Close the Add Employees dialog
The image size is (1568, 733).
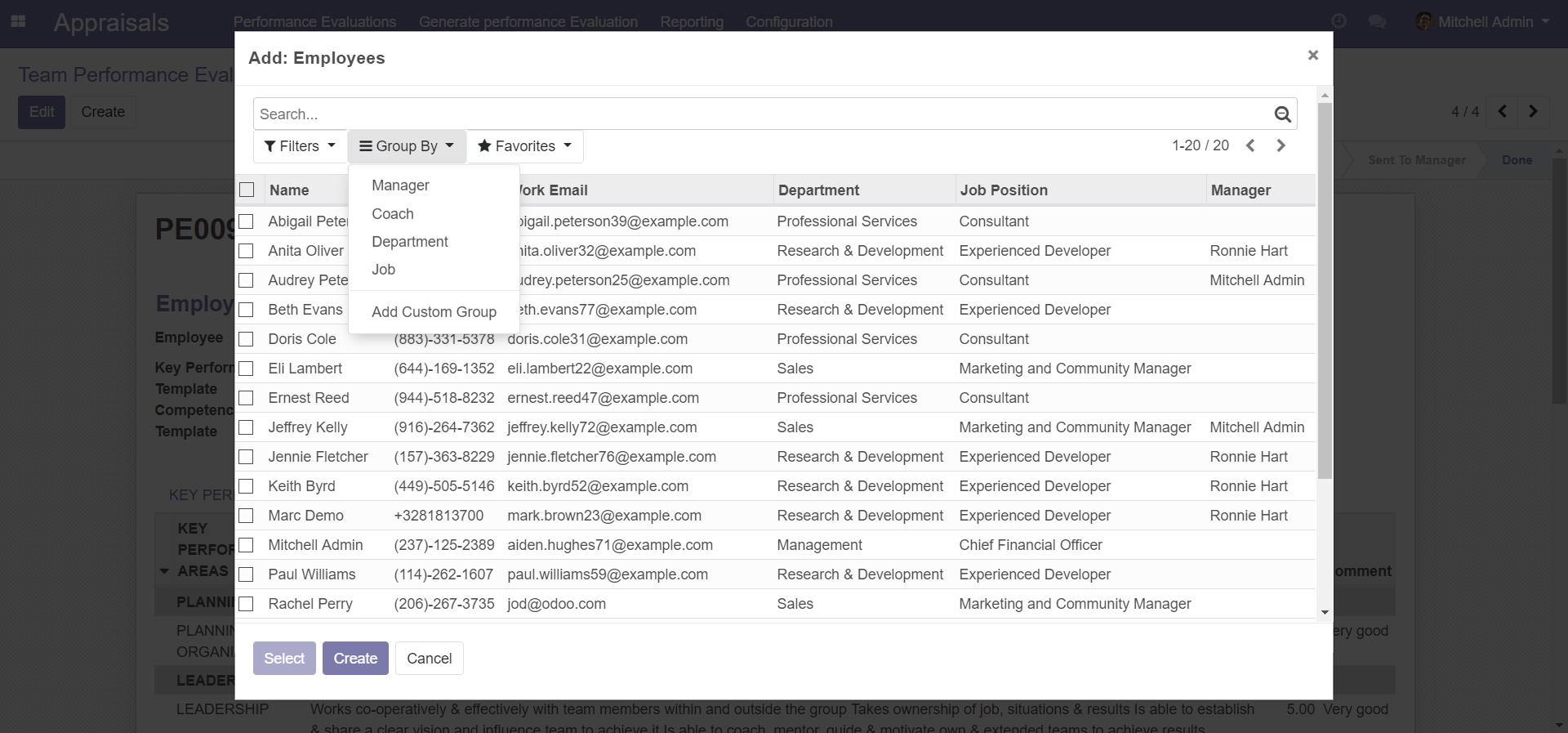(x=1312, y=56)
